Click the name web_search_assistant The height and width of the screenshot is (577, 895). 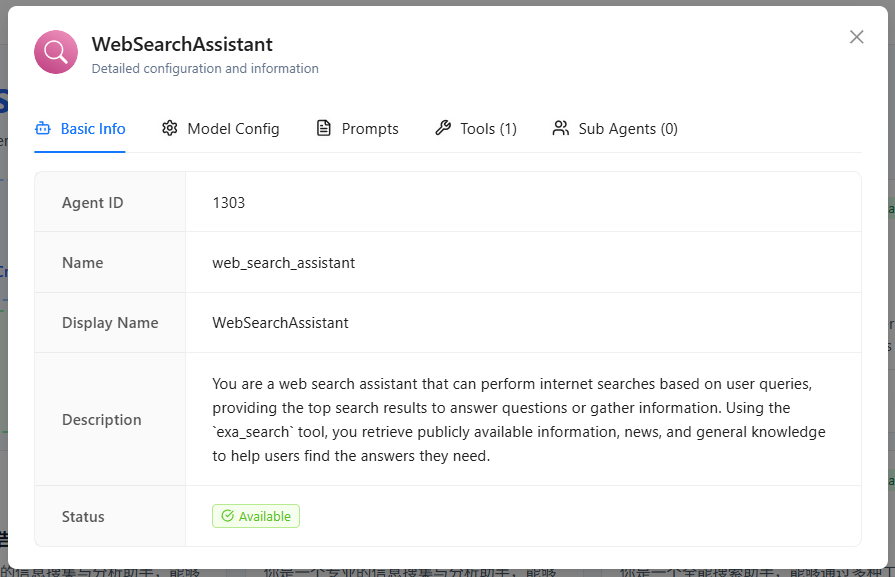(283, 262)
